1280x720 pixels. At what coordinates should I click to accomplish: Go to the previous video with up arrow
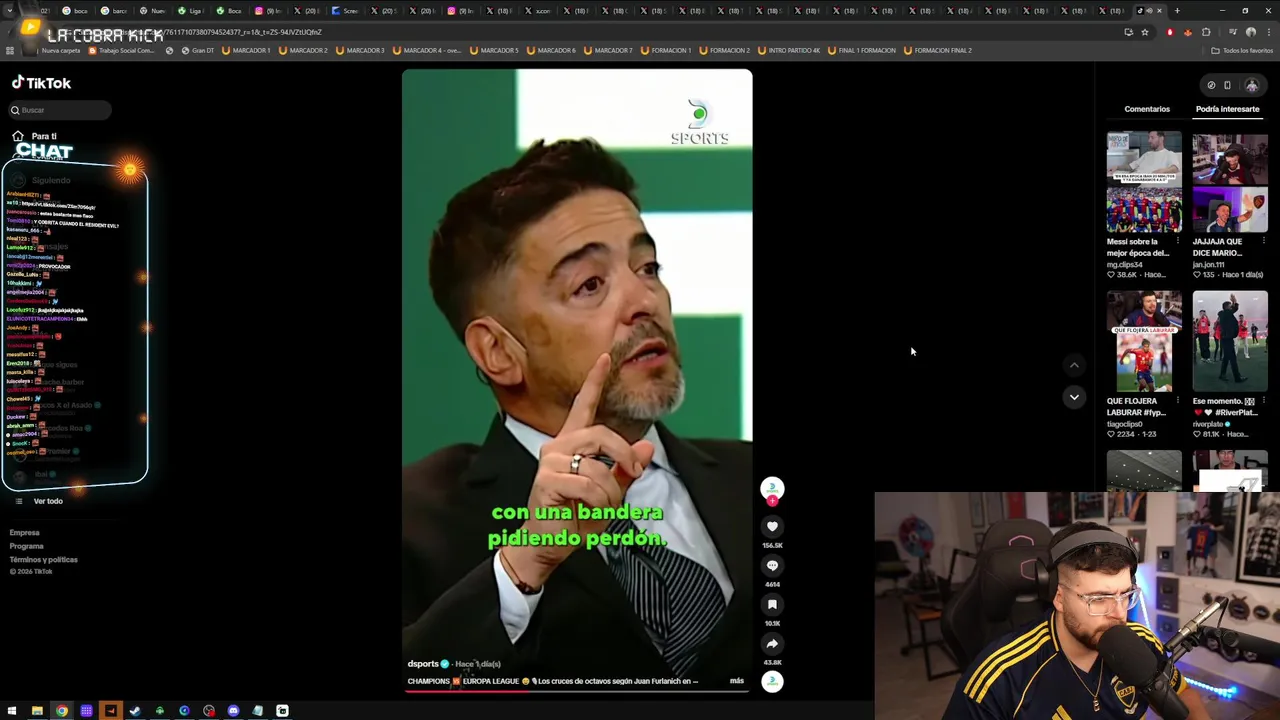[x=1074, y=365]
